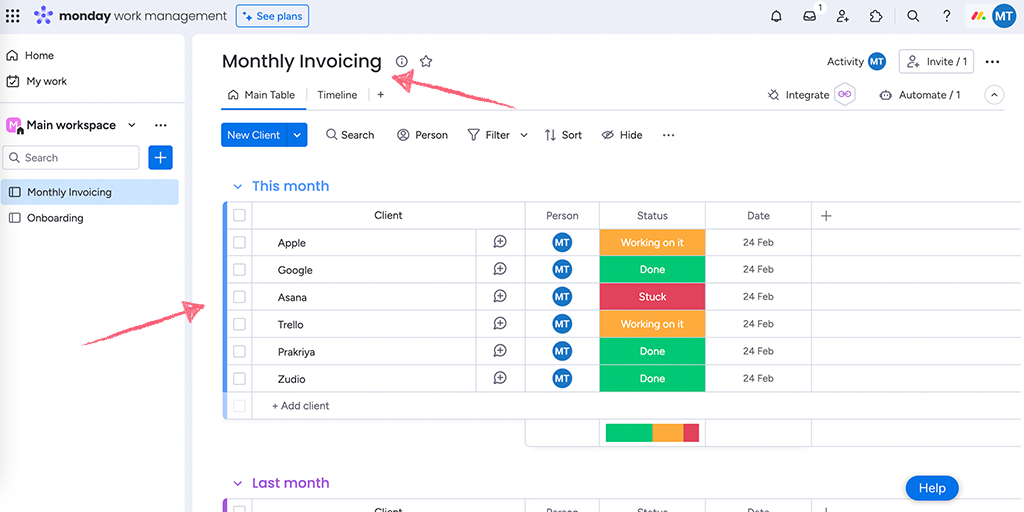Open conversation for Google row
This screenshot has width=1024, height=512.
point(500,269)
